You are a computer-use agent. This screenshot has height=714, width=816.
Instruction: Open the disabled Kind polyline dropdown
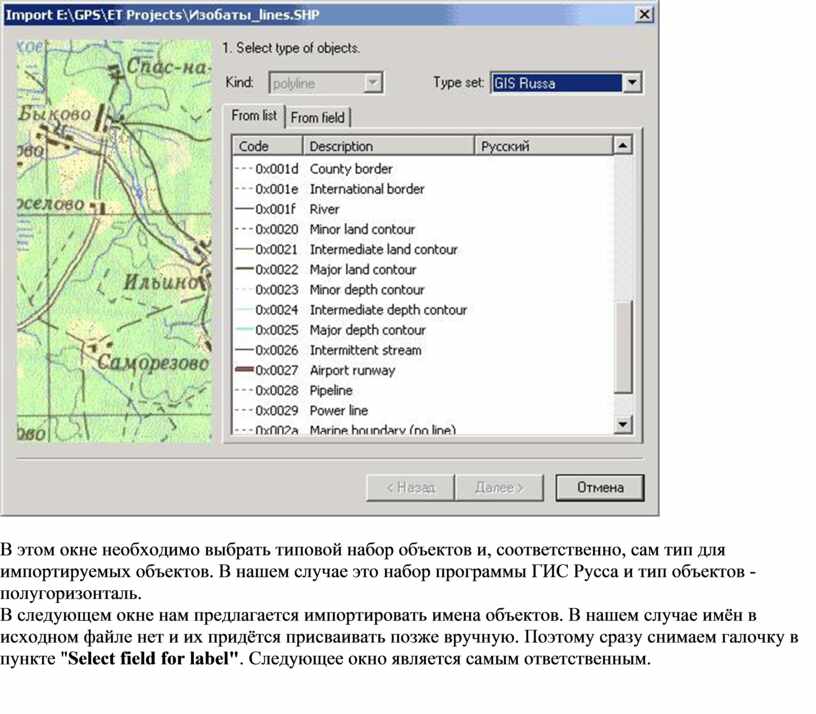326,83
